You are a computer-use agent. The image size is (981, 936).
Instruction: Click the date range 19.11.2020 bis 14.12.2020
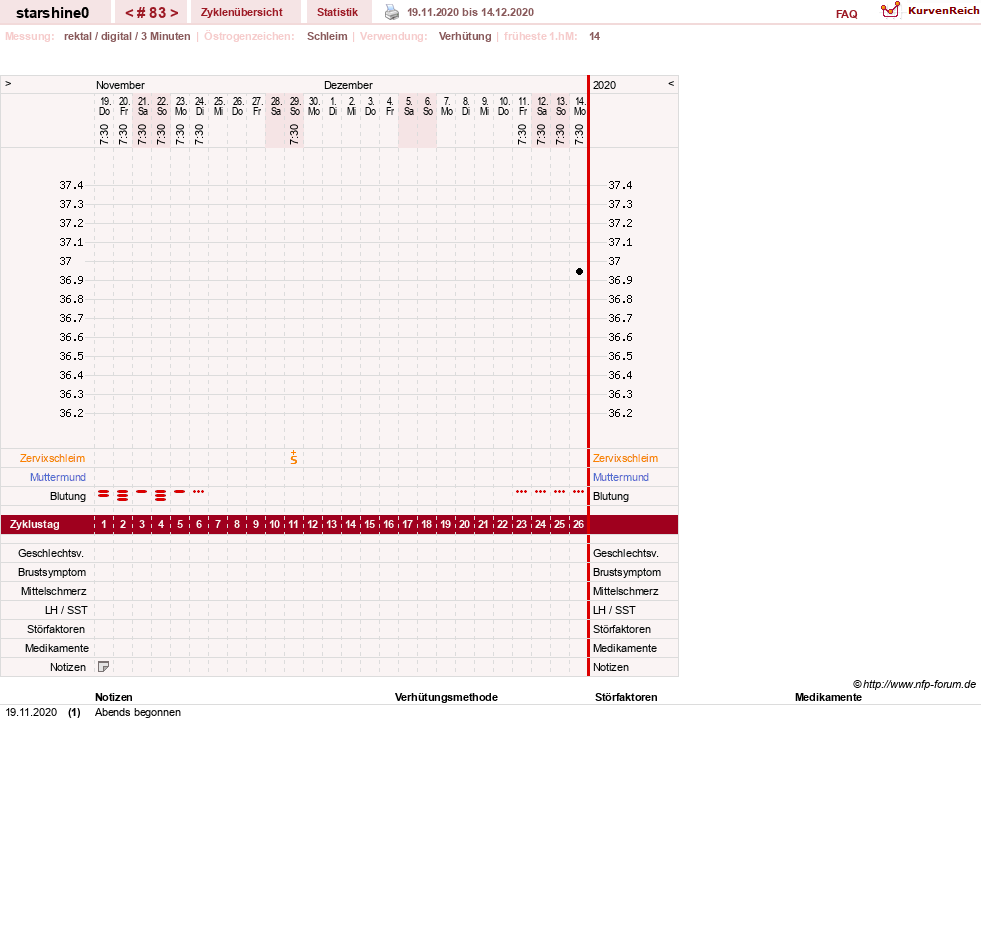(470, 13)
